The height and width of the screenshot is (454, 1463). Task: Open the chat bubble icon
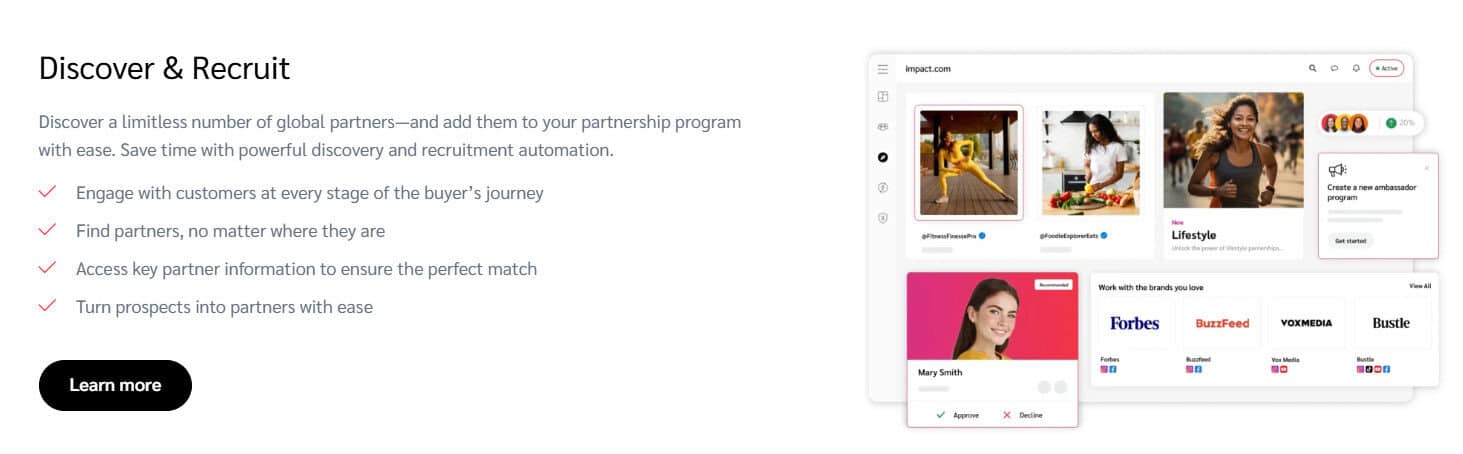tap(1334, 68)
